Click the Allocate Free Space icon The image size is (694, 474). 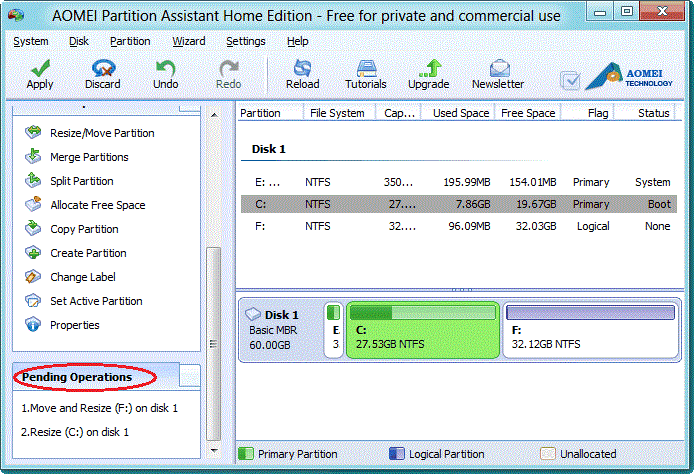[x=33, y=204]
